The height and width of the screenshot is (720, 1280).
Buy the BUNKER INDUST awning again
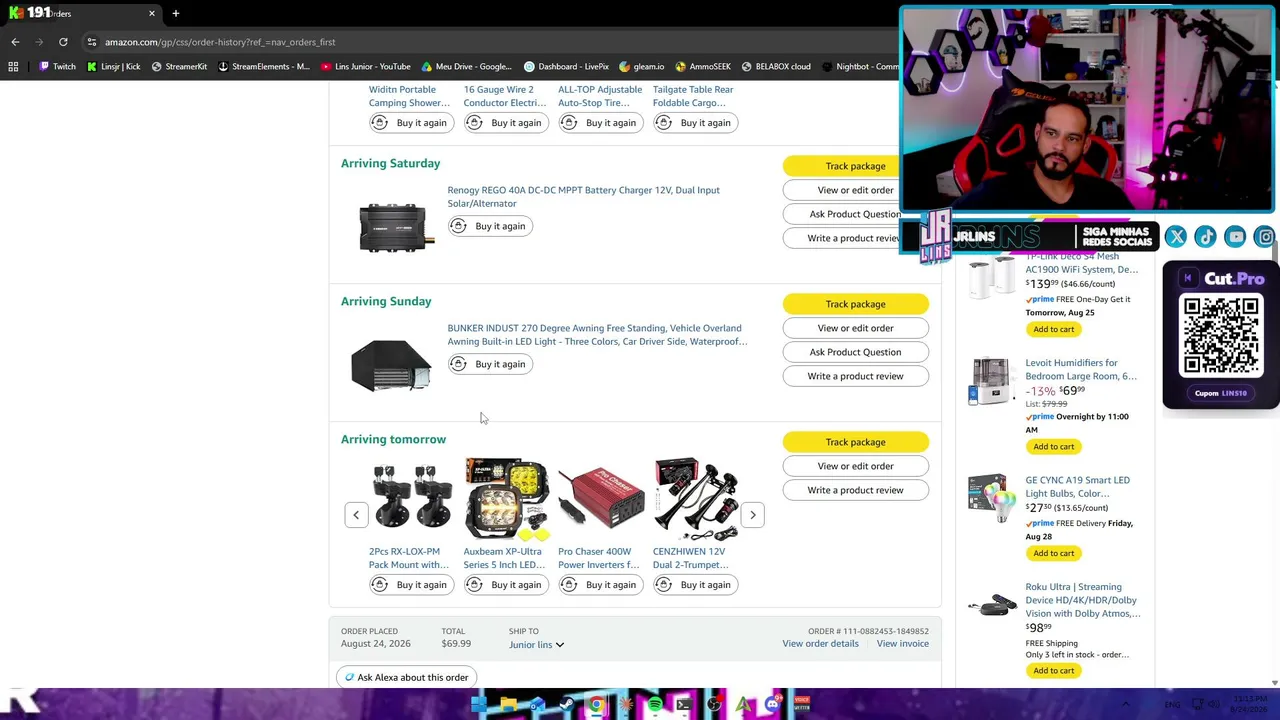coord(488,364)
